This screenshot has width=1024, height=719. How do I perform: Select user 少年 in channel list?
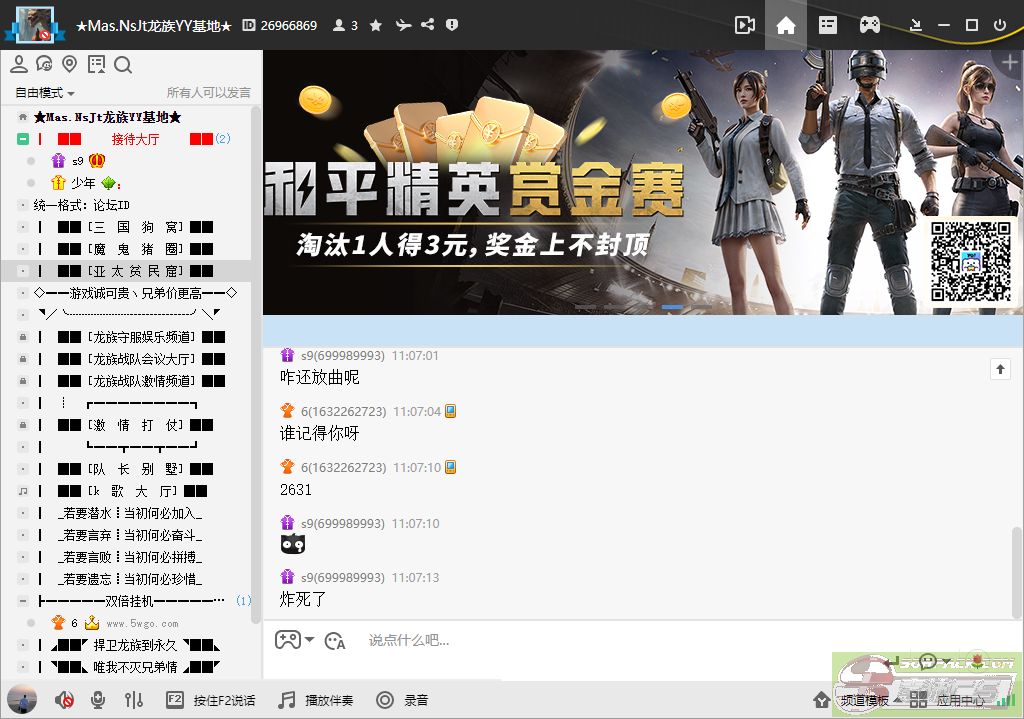click(83, 183)
